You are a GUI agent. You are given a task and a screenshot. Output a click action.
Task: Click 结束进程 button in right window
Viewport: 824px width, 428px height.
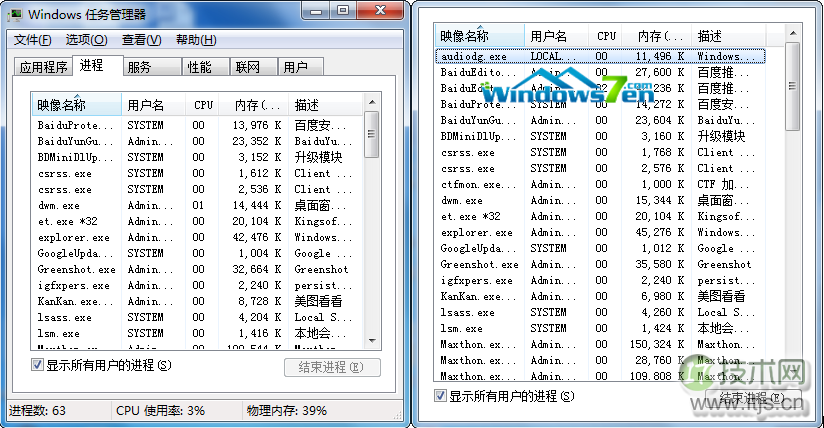(753, 398)
